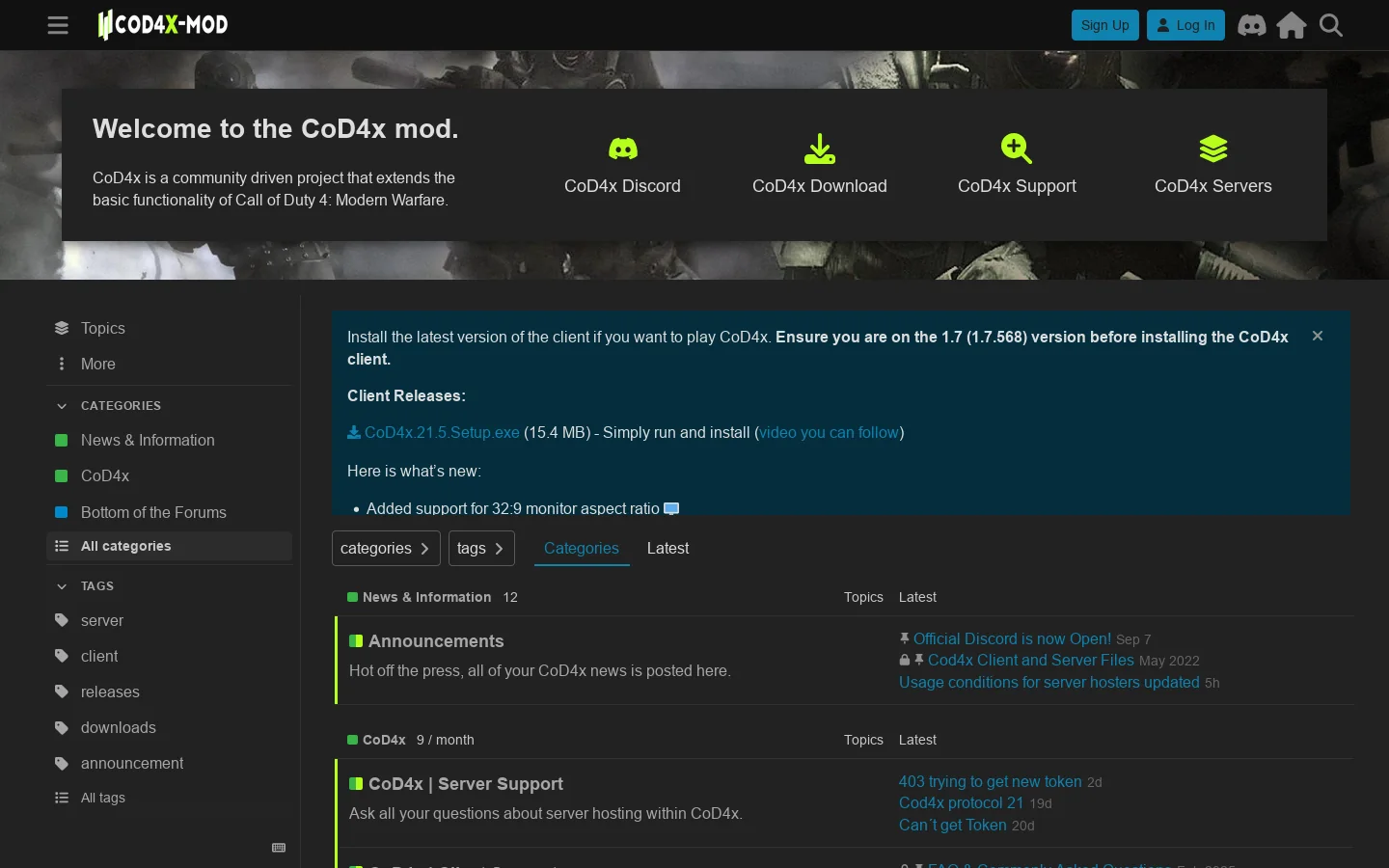Open CoD4x | Server Support subcategory
The height and width of the screenshot is (868, 1389).
(x=456, y=784)
